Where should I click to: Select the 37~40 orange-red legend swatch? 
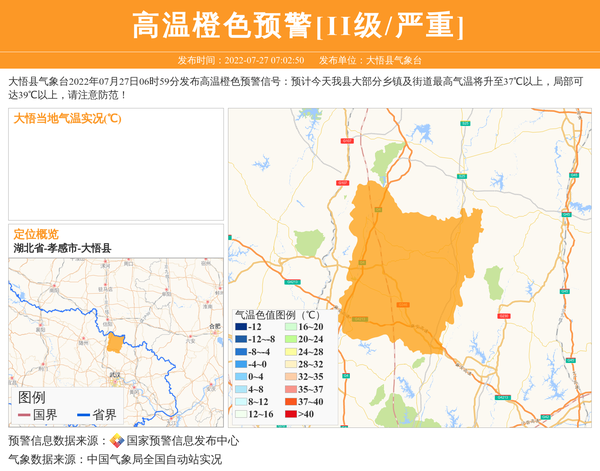289,402
